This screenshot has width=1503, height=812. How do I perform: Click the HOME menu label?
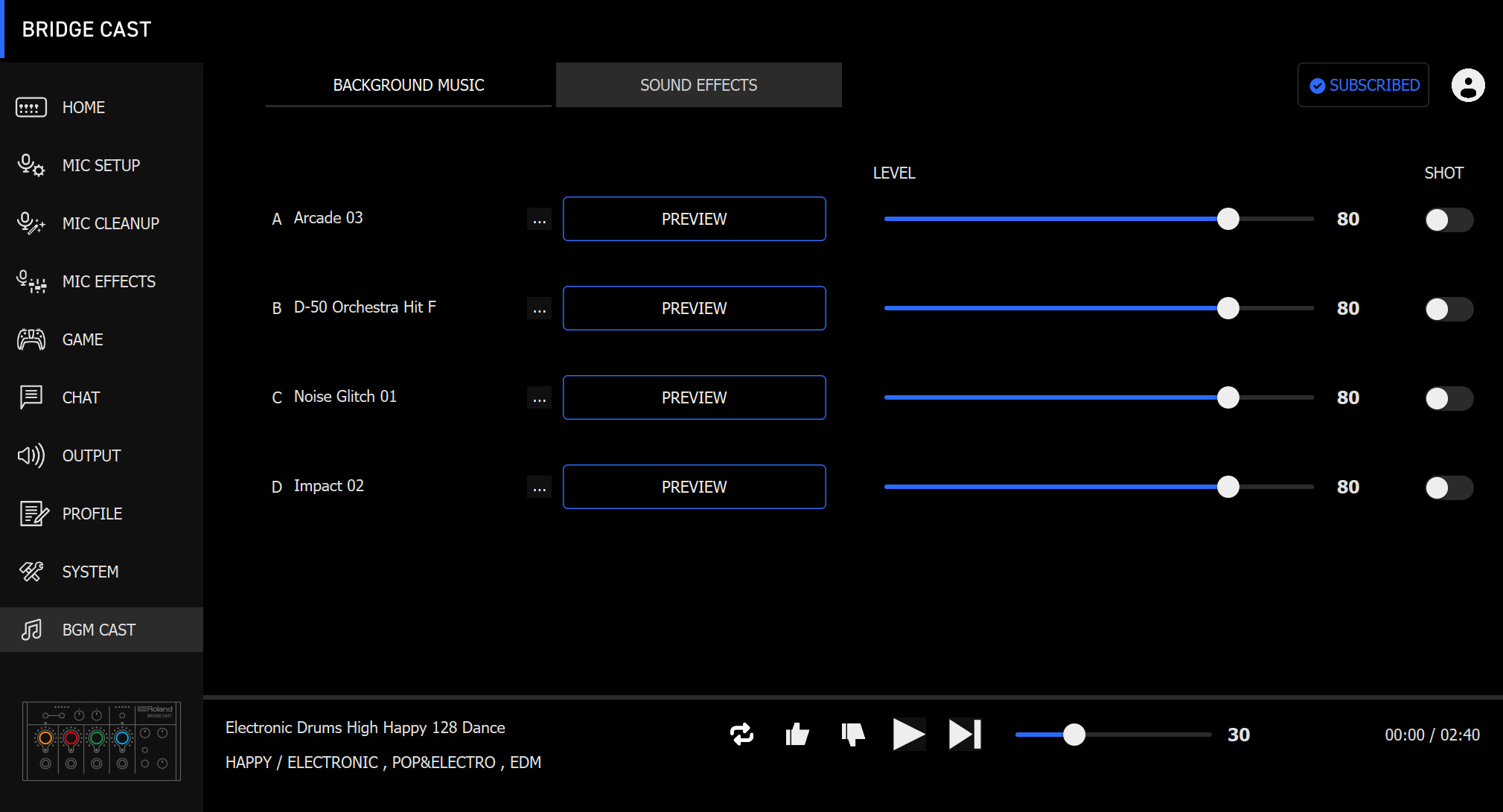click(x=83, y=107)
